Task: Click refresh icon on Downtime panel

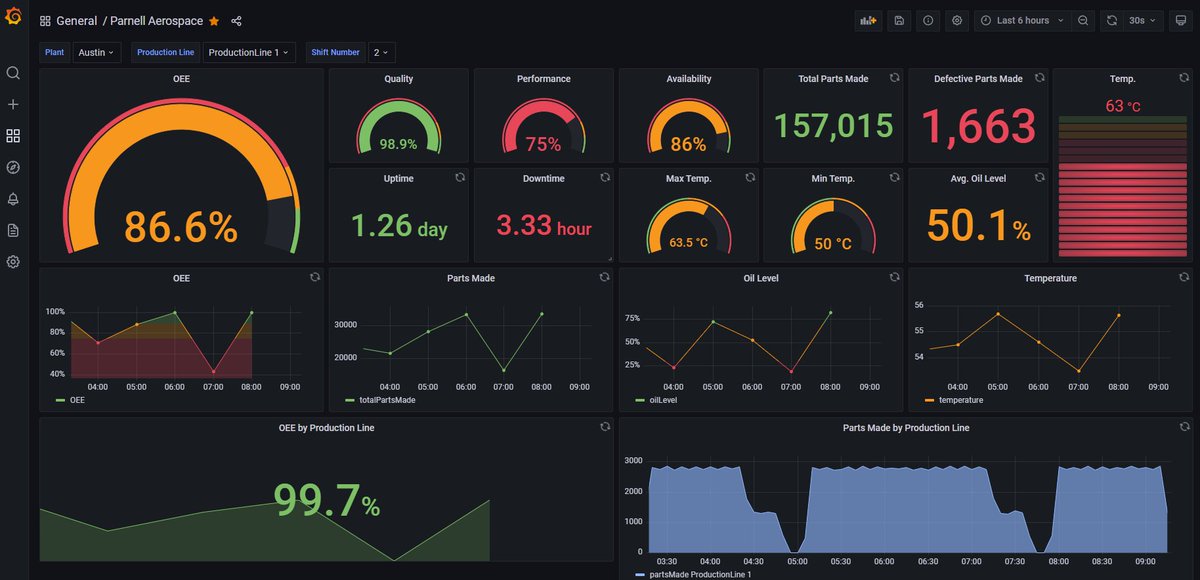Action: (605, 177)
